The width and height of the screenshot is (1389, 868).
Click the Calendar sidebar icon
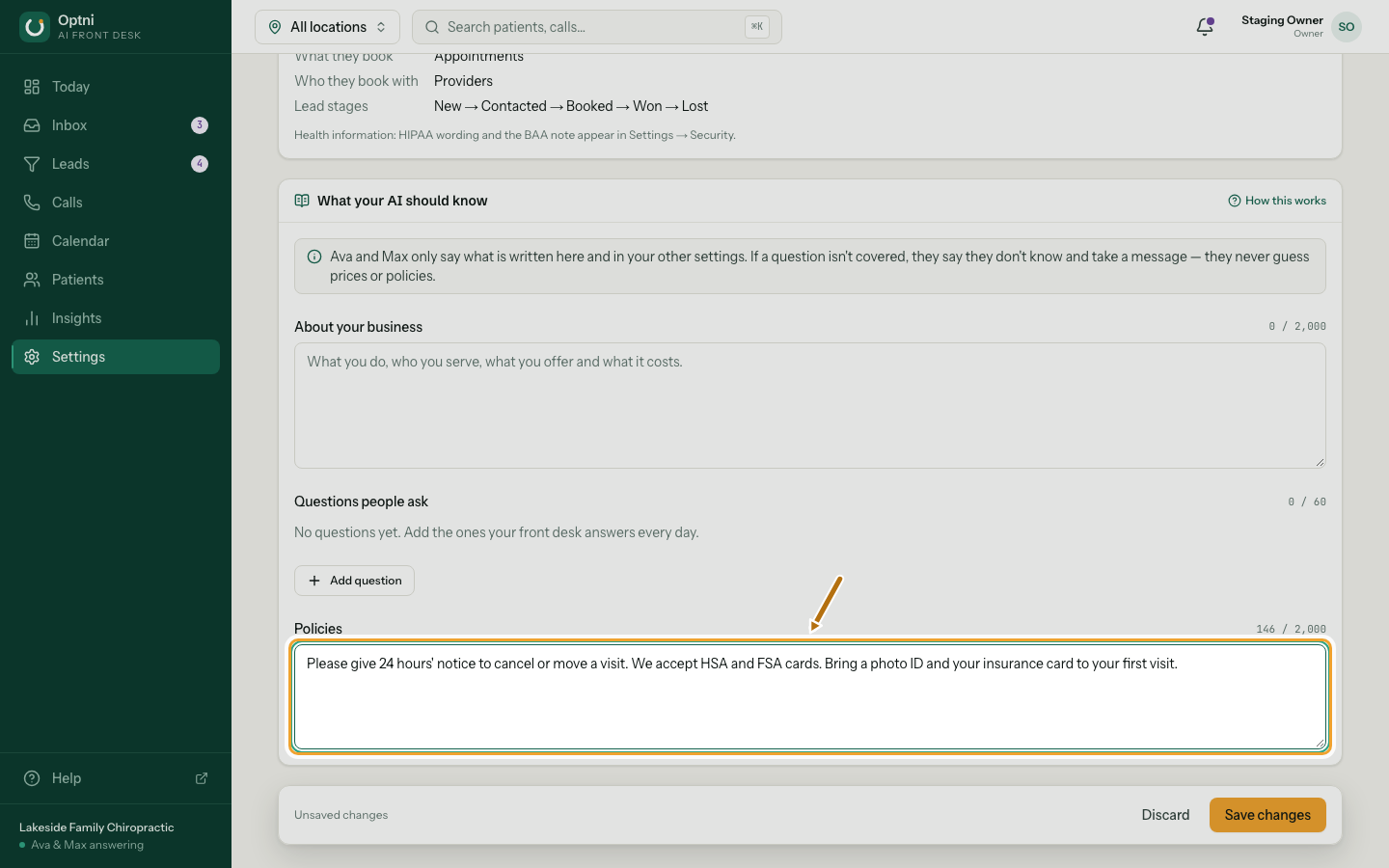point(32,241)
